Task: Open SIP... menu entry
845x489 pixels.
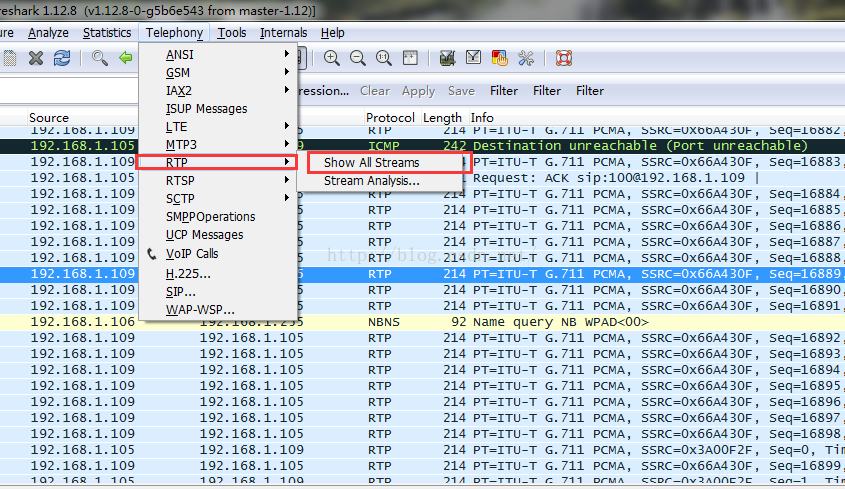Action: point(218,292)
